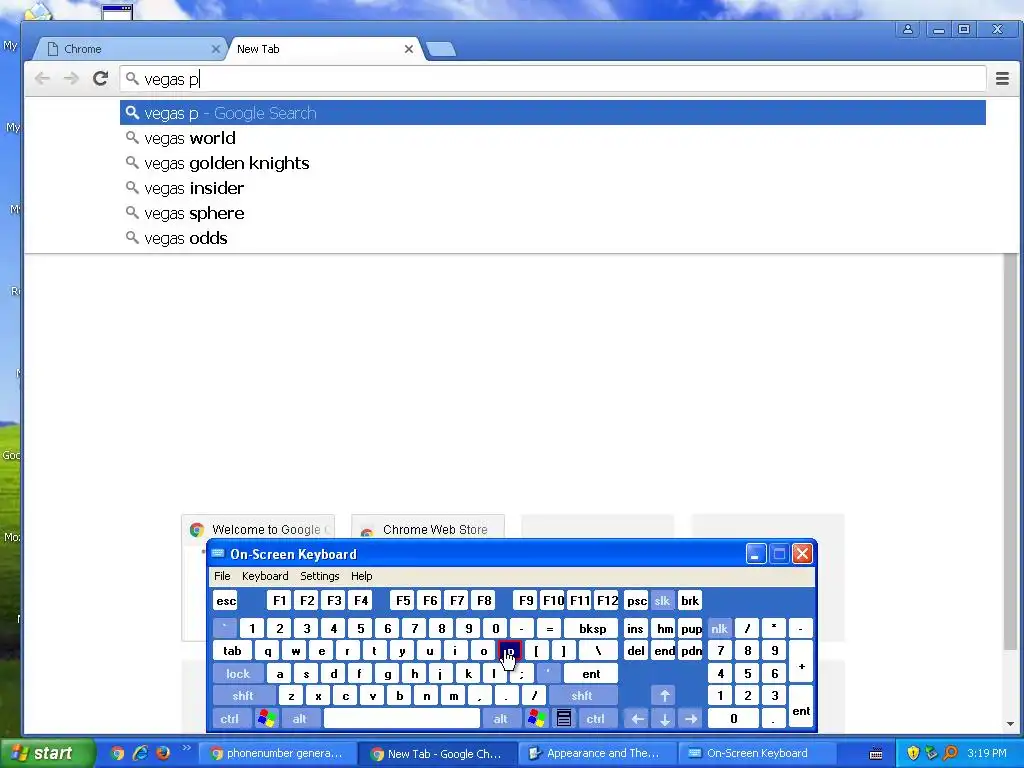Click the del key on the keyboard
The image size is (1024, 768).
tap(635, 651)
